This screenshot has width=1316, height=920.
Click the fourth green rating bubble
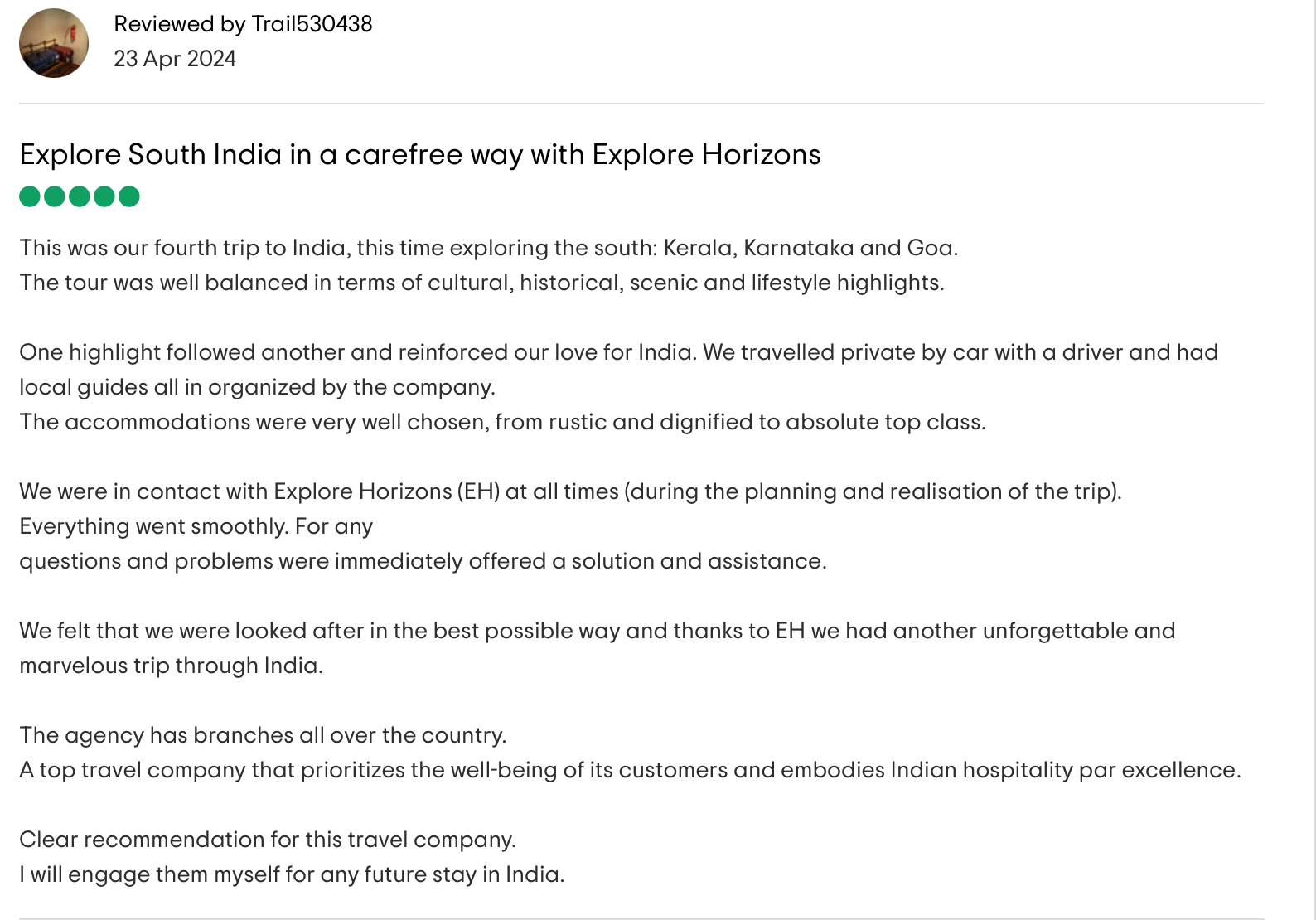click(x=104, y=196)
